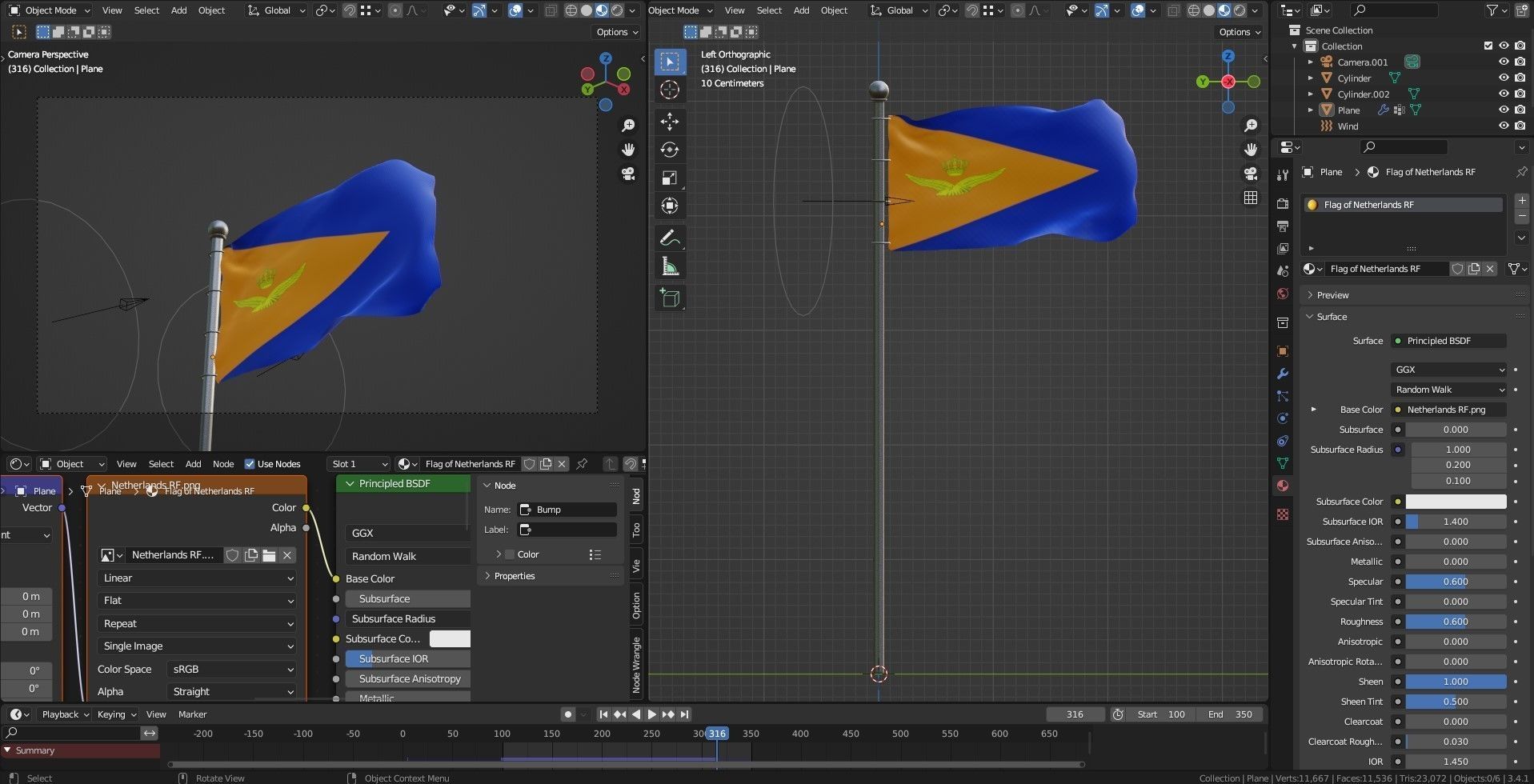
Task: Click zoom magnifier icon in right viewport
Action: 1251,126
